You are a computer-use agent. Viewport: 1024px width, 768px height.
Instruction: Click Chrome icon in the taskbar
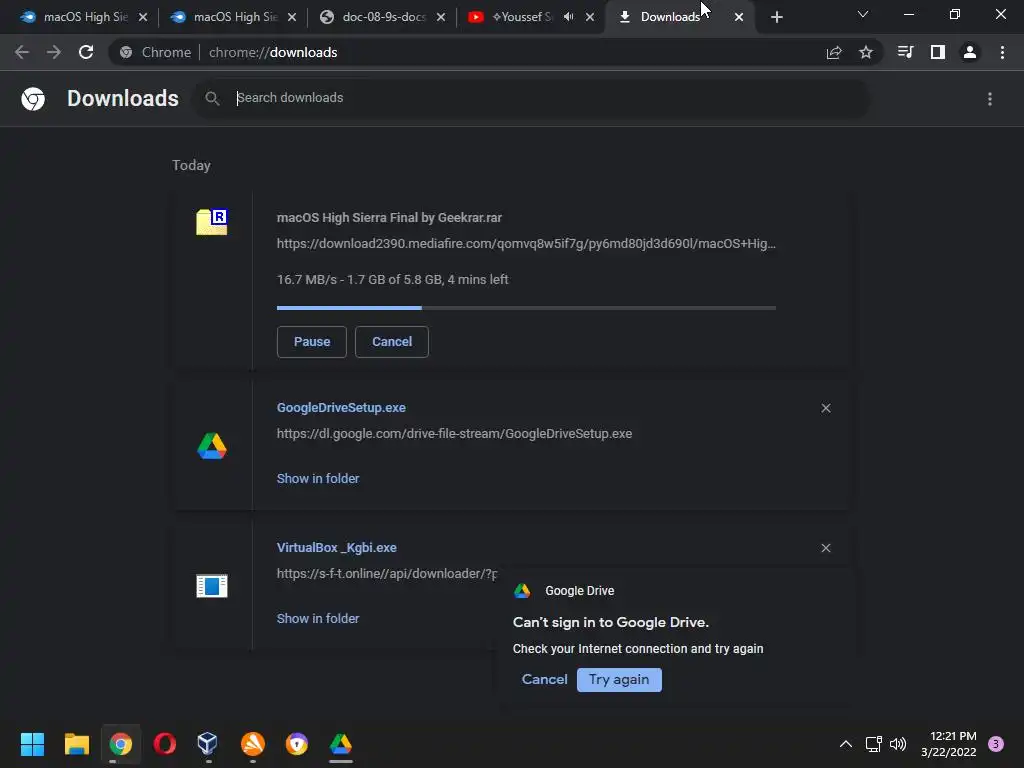click(x=121, y=744)
